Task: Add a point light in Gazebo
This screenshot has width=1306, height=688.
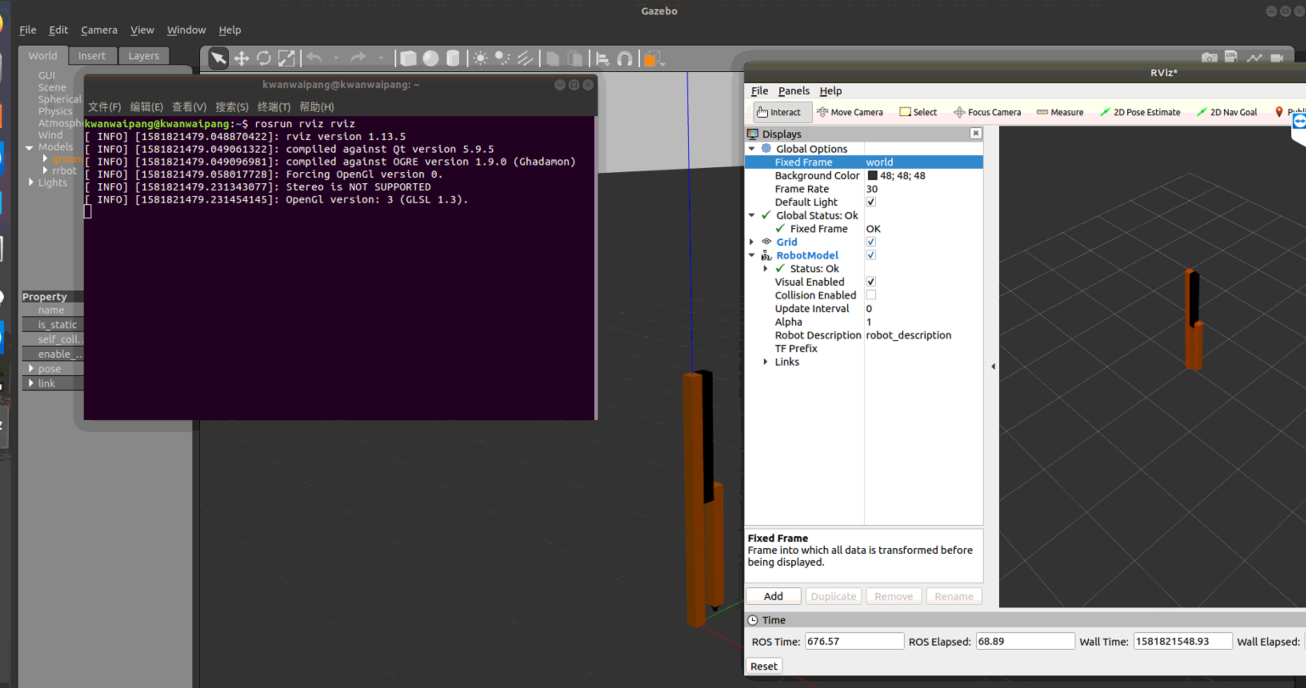Action: tap(481, 58)
